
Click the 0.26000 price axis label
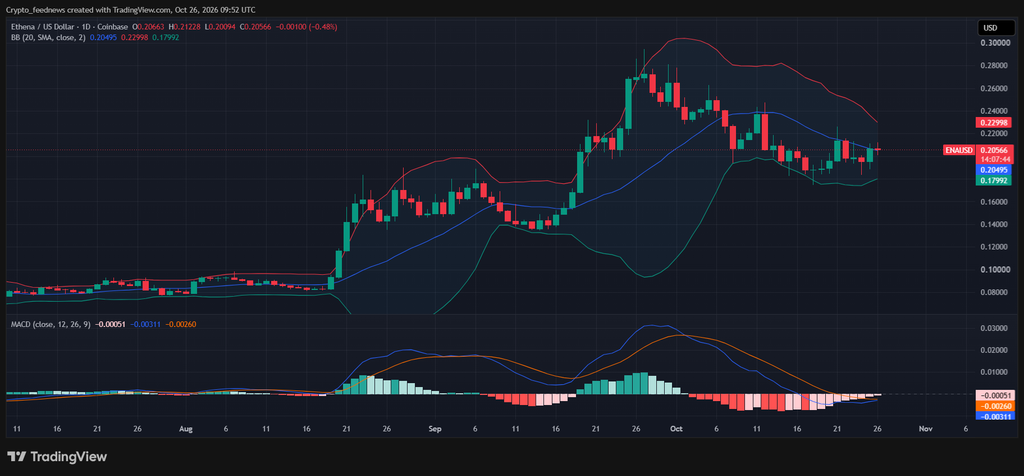click(996, 89)
